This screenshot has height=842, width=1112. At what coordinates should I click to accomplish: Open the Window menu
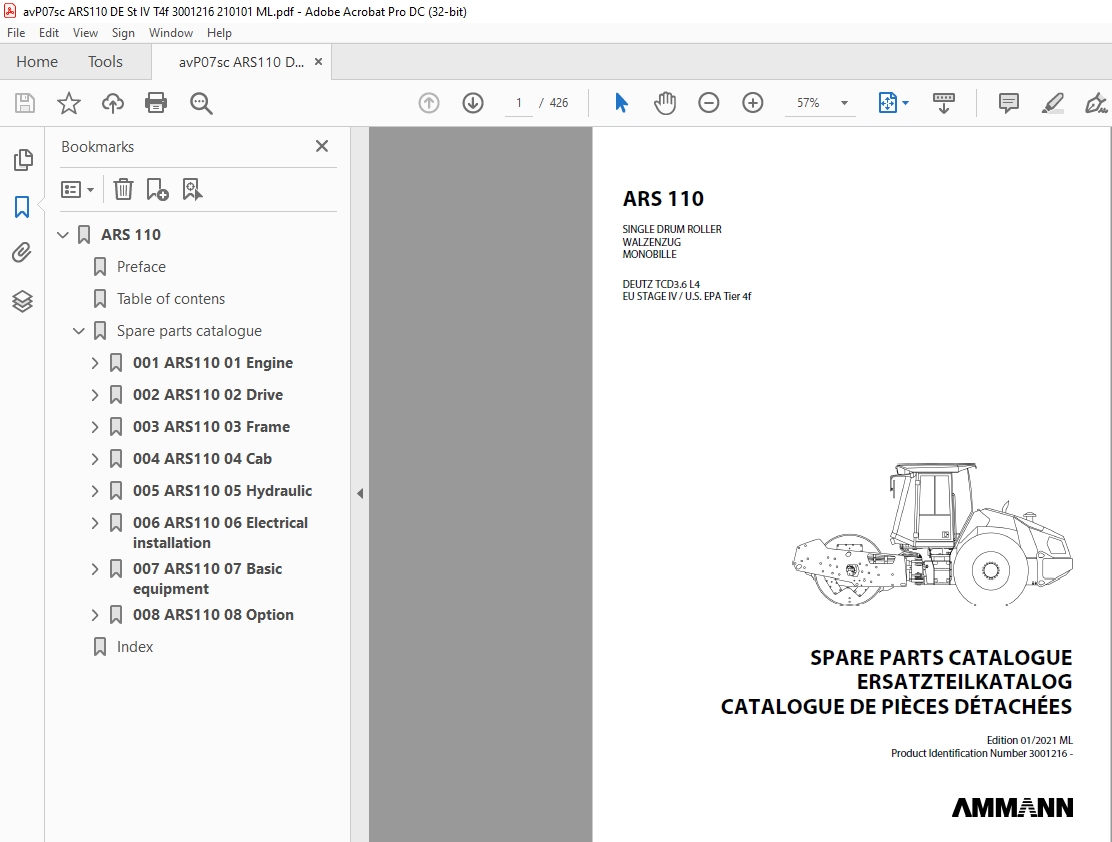[x=171, y=33]
